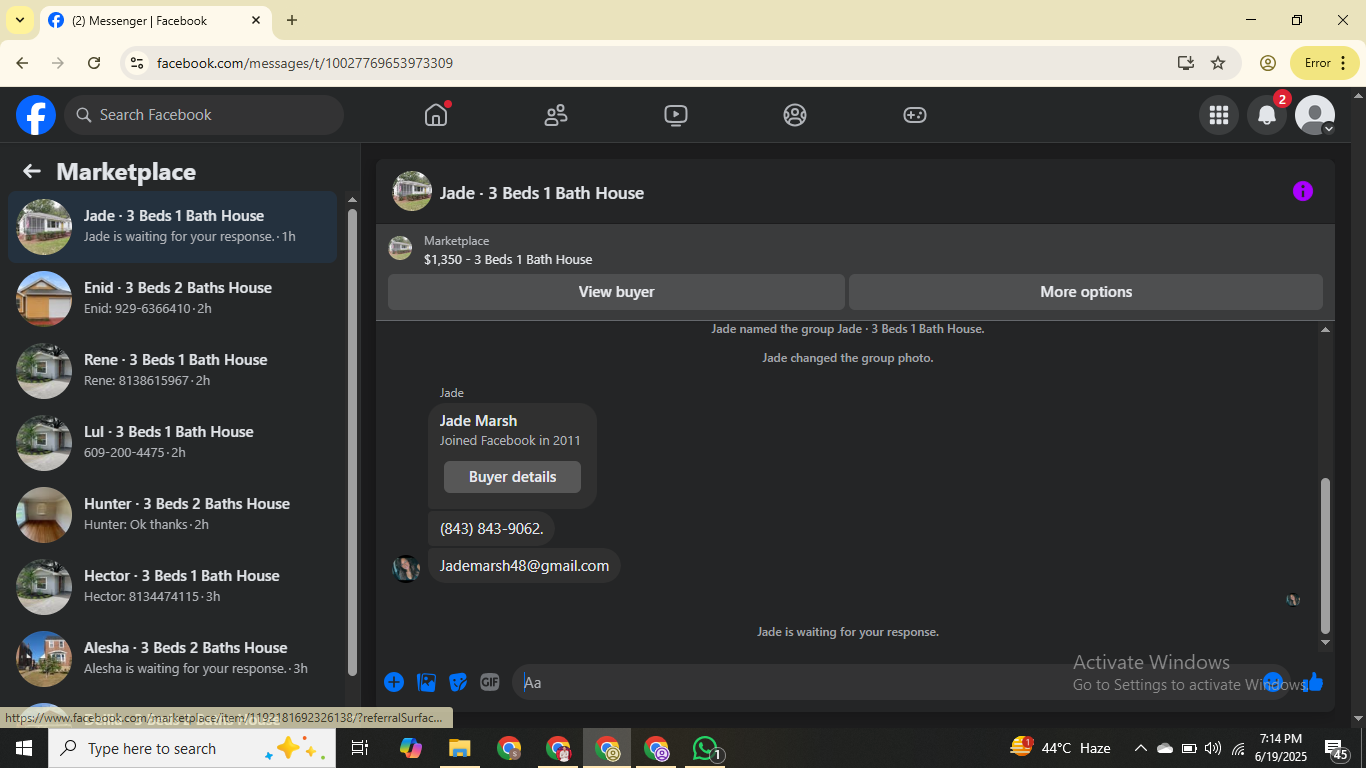
Task: Open the Friends icon in top navigation
Action: (x=556, y=115)
